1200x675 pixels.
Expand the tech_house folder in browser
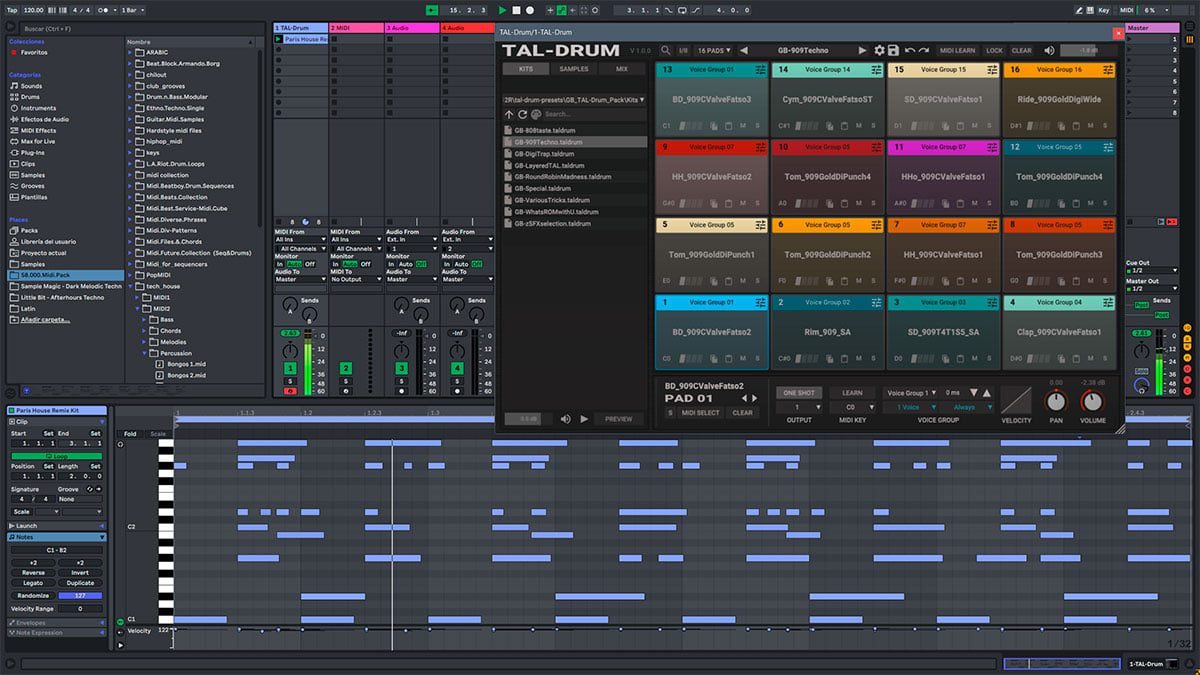click(132, 286)
